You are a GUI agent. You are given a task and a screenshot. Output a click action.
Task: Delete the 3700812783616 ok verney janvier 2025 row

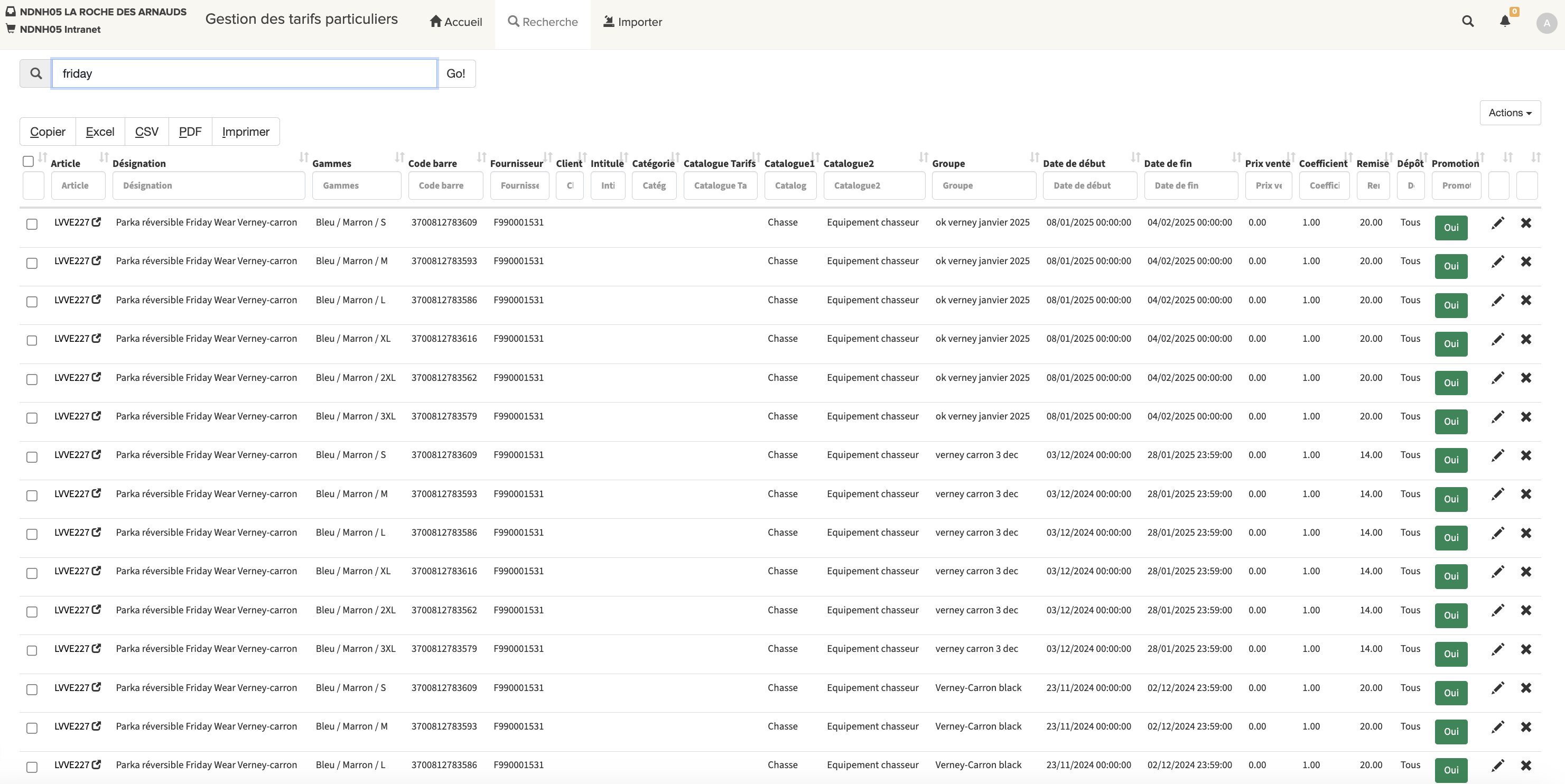[x=1526, y=340]
